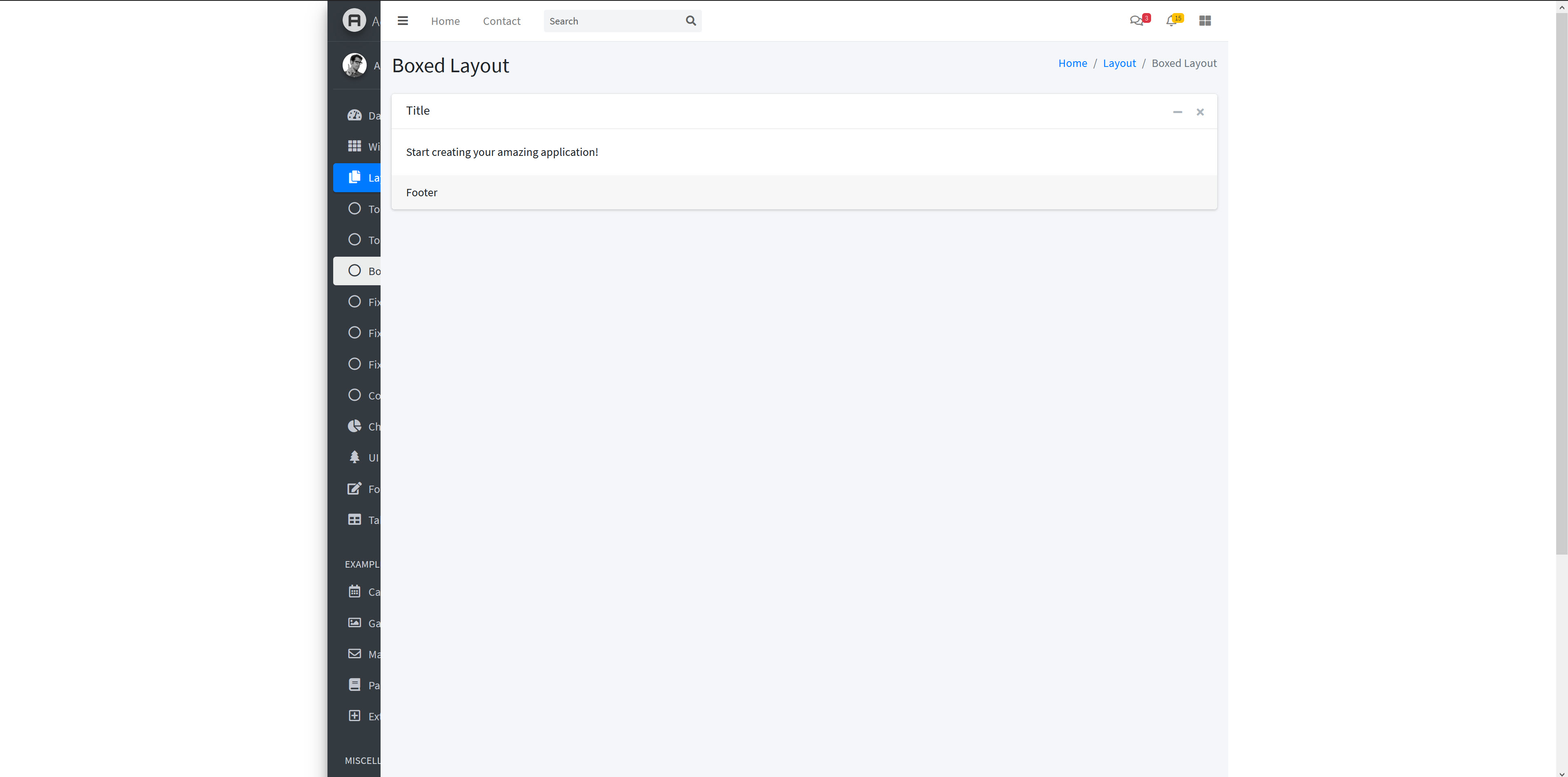Open Widgets grid icon in sidebar
Image resolution: width=1568 pixels, height=777 pixels.
pos(354,146)
